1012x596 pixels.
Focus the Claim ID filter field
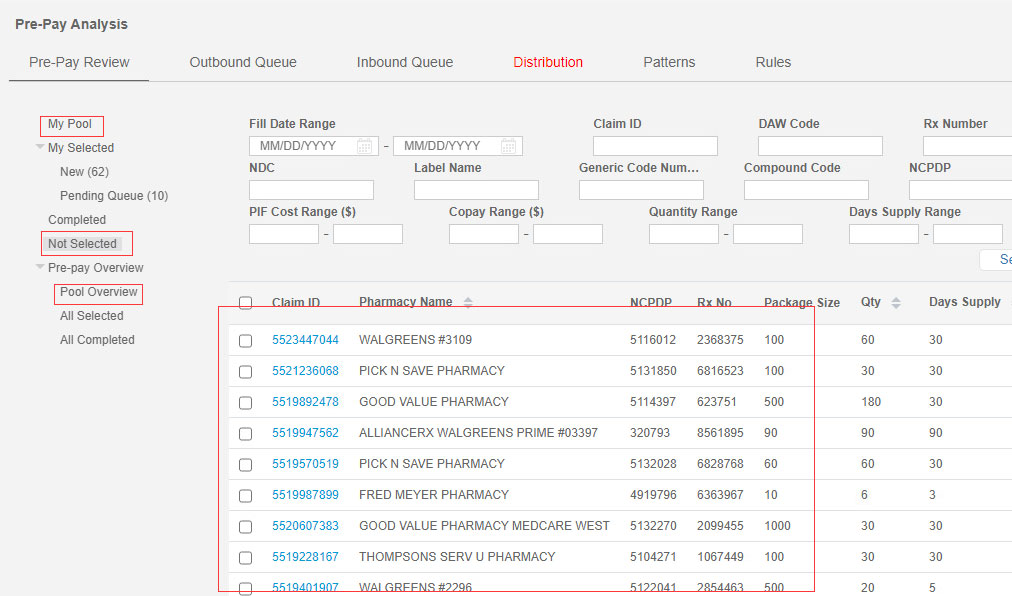(x=655, y=146)
